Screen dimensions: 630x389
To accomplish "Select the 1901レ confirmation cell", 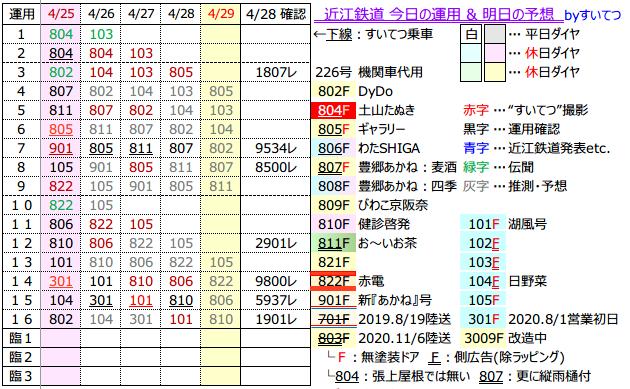I will [276, 319].
